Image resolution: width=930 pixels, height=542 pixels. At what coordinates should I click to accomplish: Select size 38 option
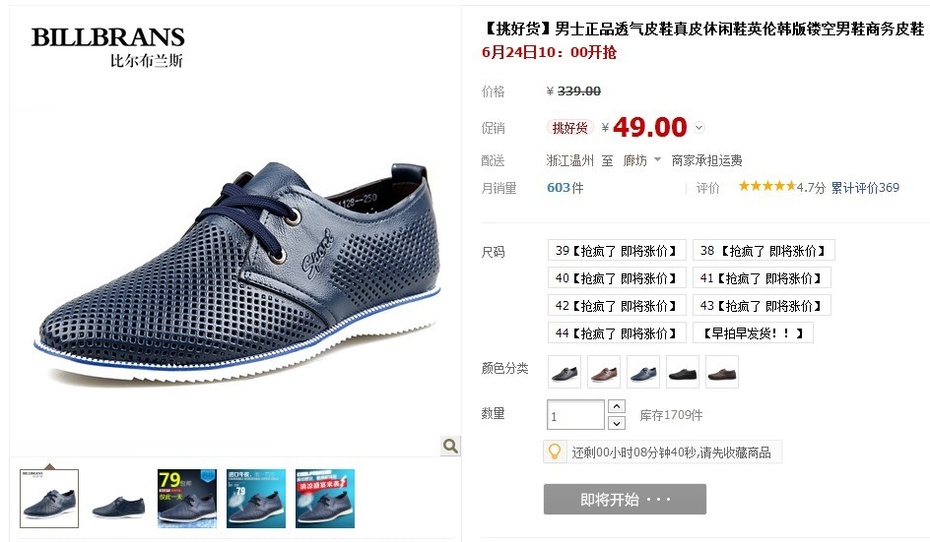click(x=763, y=250)
